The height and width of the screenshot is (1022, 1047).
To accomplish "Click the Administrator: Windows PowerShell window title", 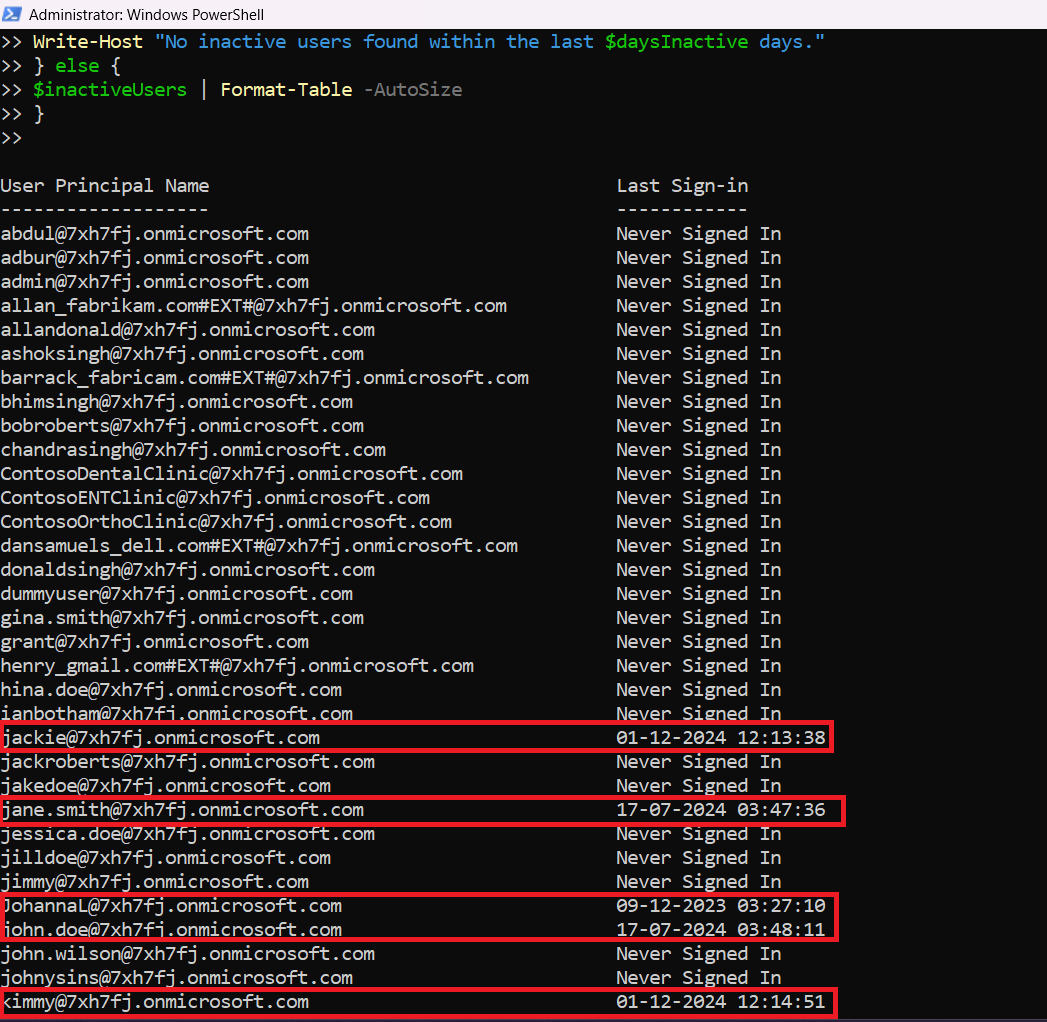I will tap(147, 15).
